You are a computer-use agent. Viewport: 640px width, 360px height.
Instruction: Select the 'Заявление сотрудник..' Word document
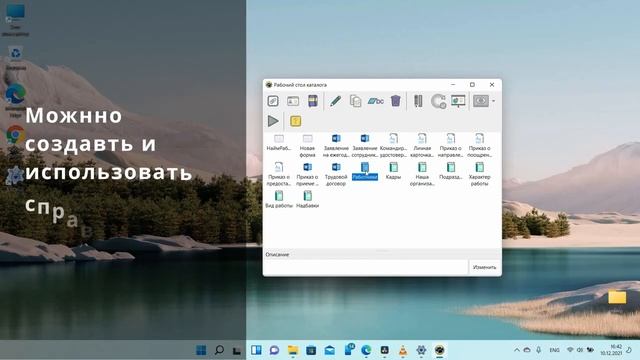pos(364,146)
